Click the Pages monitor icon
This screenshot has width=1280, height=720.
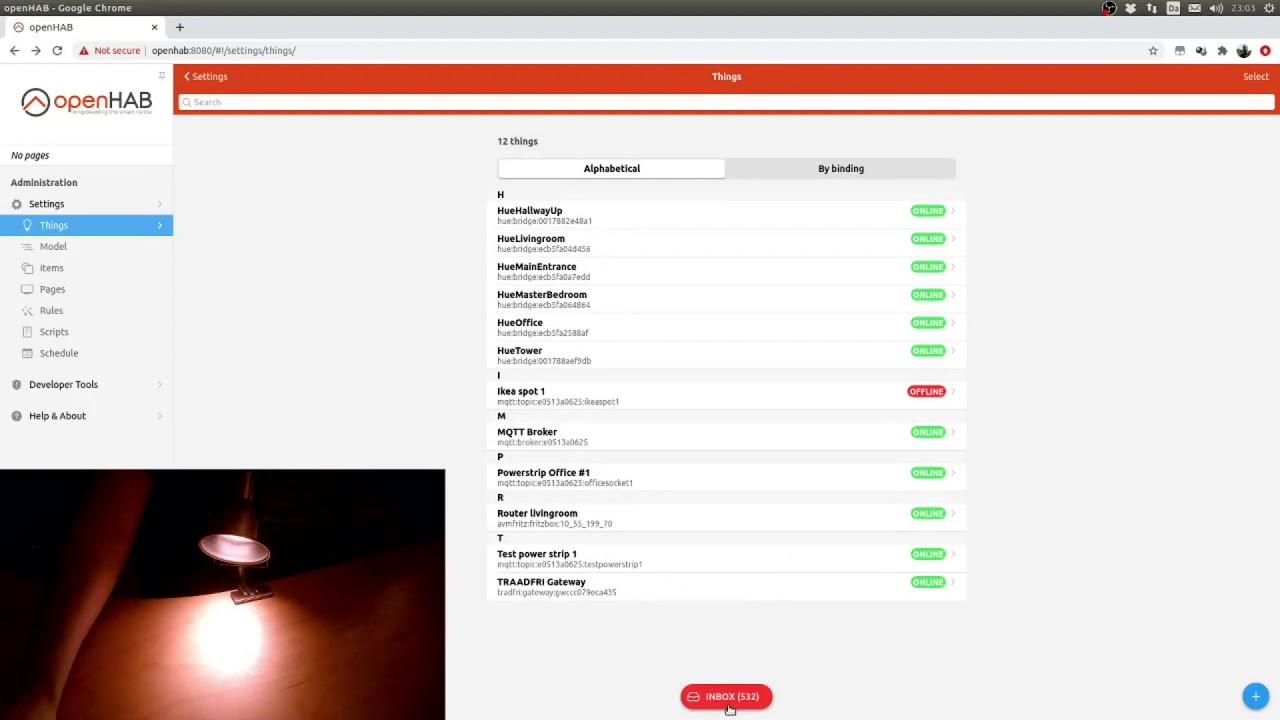(28, 290)
